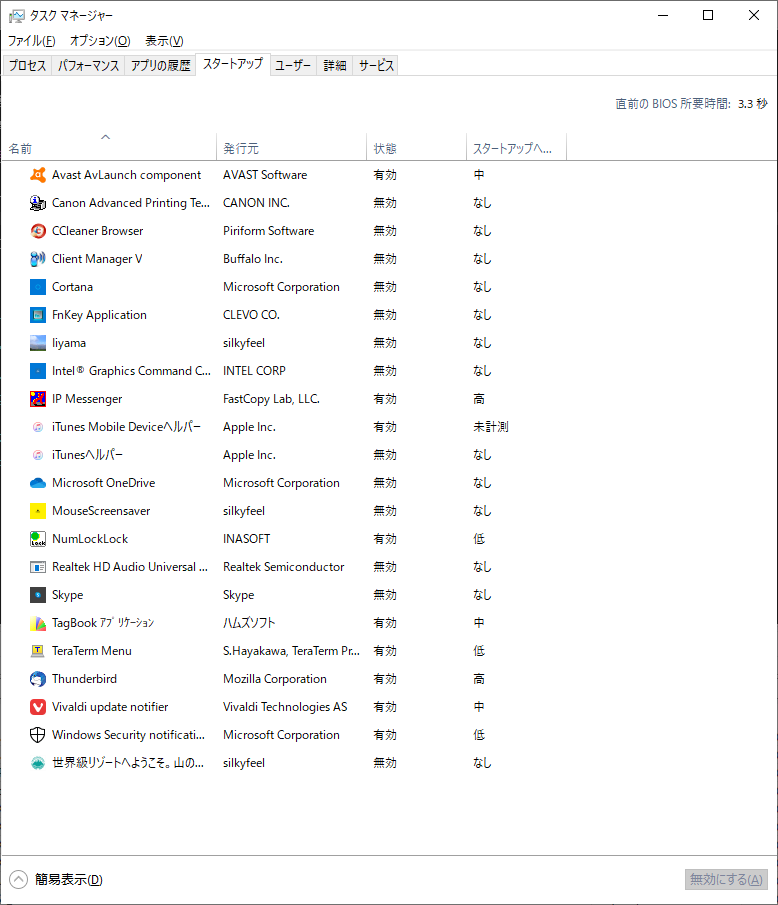778x905 pixels.
Task: Click the CANON INC. publisher text
Action: [x=256, y=203]
